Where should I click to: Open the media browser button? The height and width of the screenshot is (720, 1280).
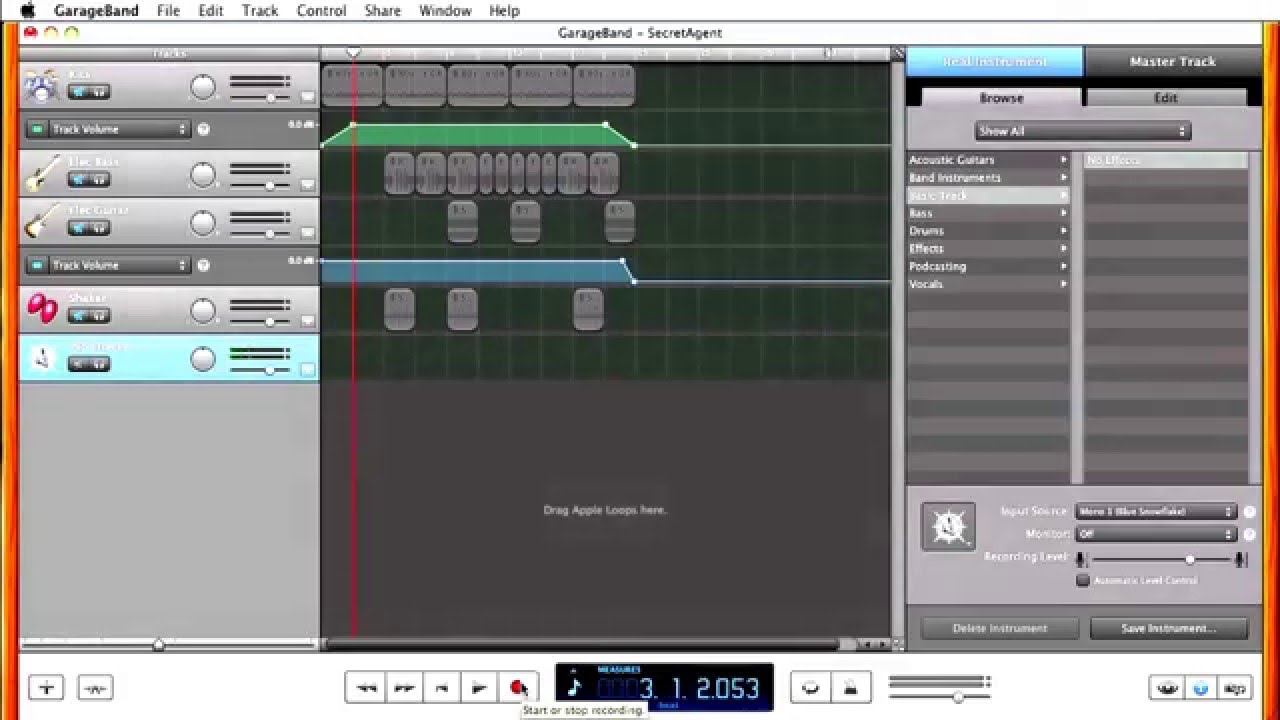[x=1236, y=688]
